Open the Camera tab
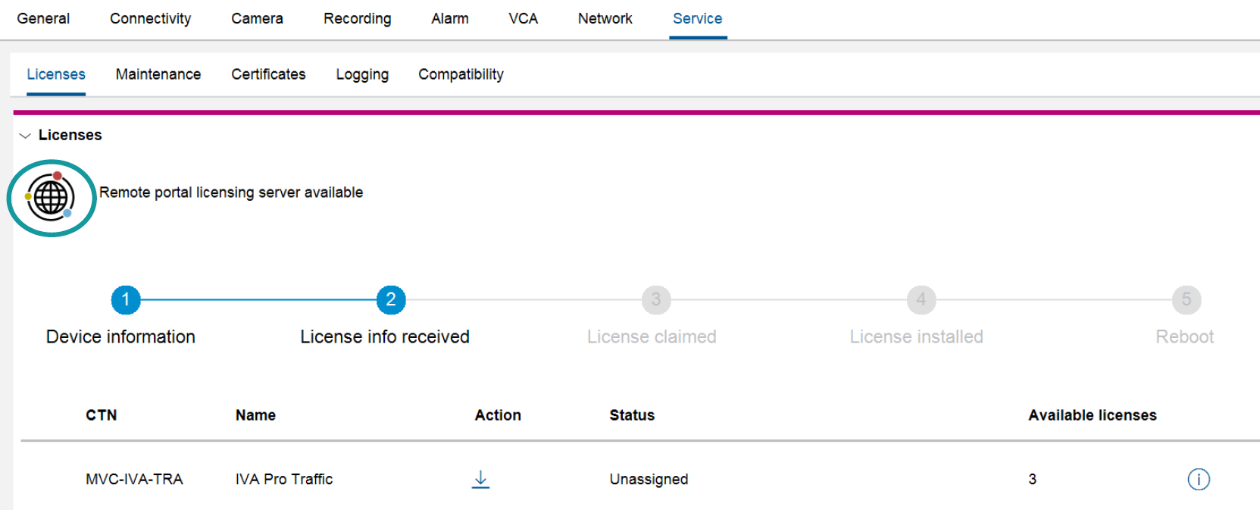Image resolution: width=1260 pixels, height=510 pixels. (257, 19)
